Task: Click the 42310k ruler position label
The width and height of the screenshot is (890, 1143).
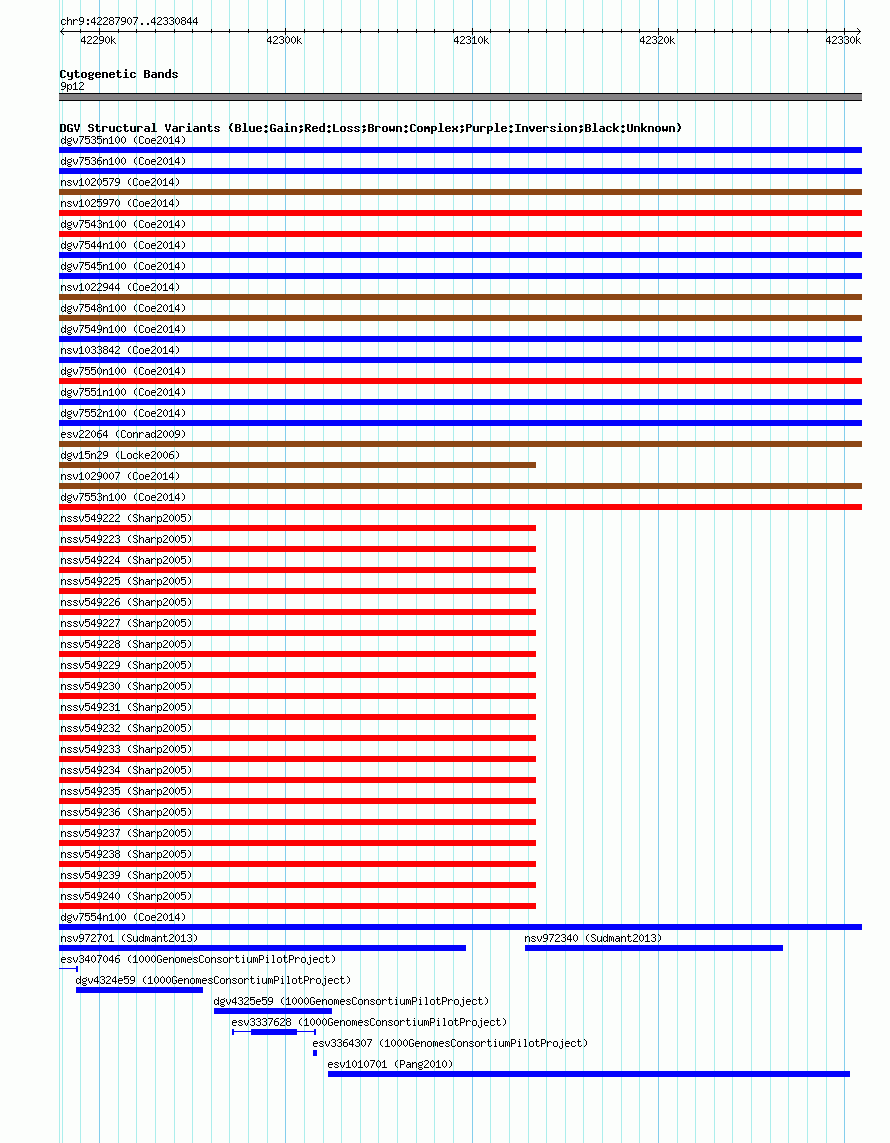Action: tap(471, 41)
